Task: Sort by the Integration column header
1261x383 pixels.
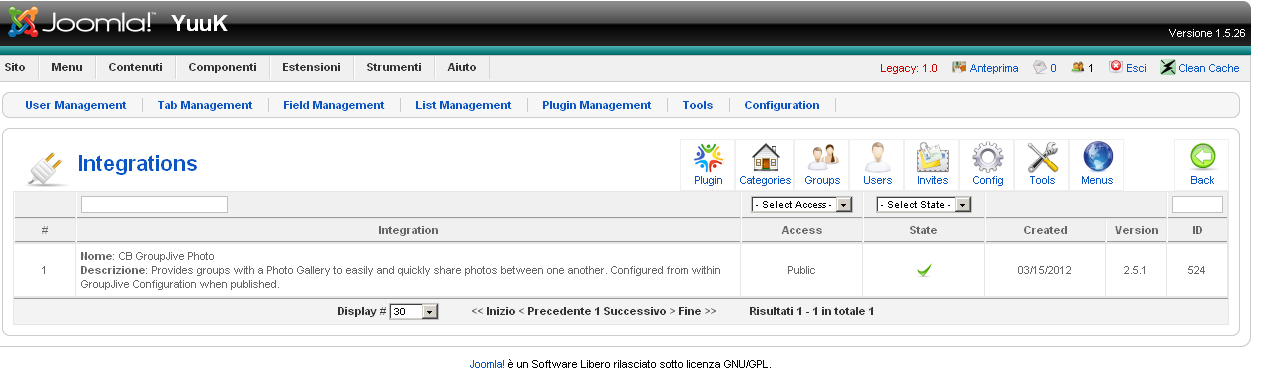Action: point(408,230)
